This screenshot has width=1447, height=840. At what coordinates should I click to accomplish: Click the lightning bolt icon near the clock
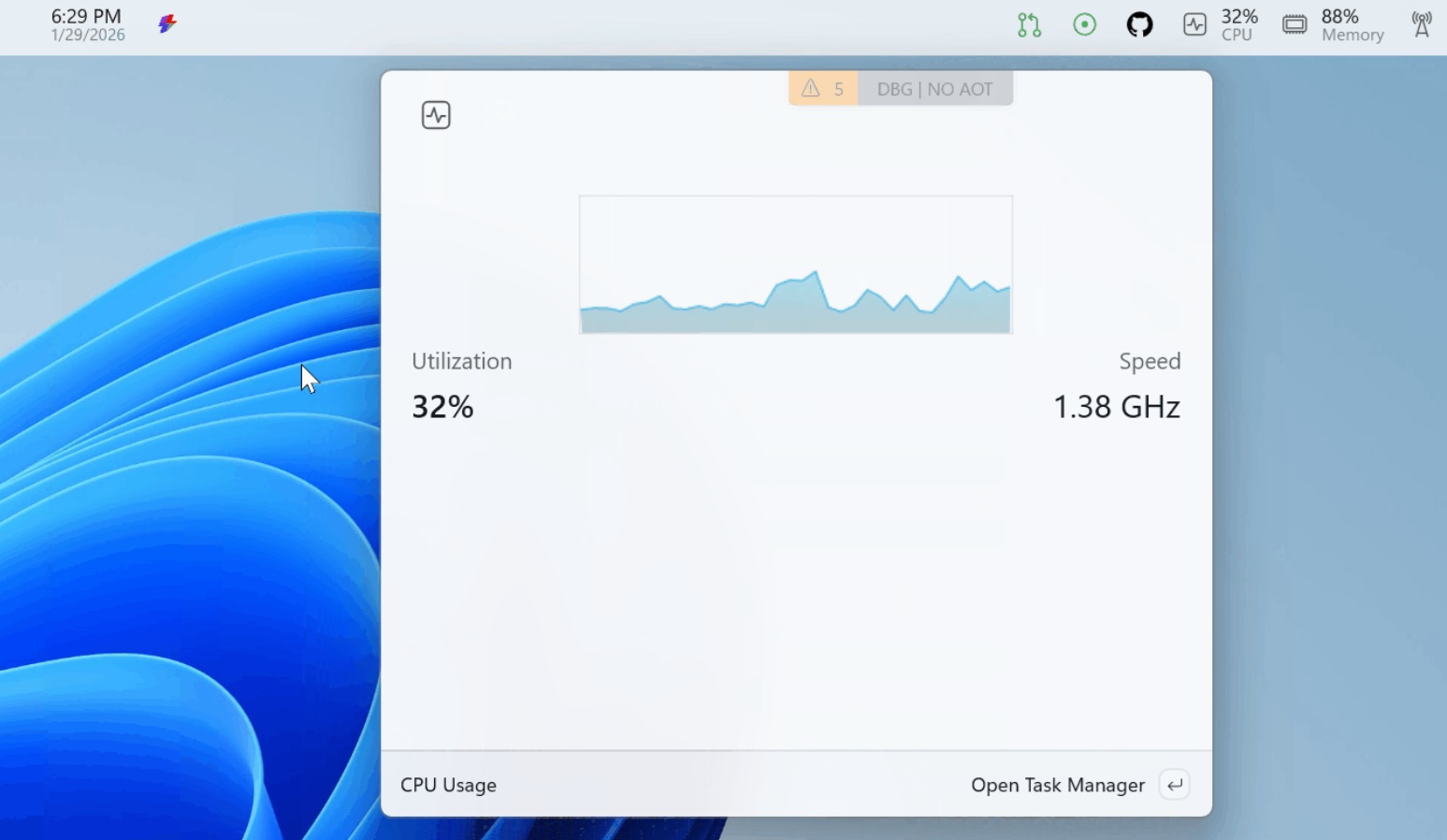[167, 24]
